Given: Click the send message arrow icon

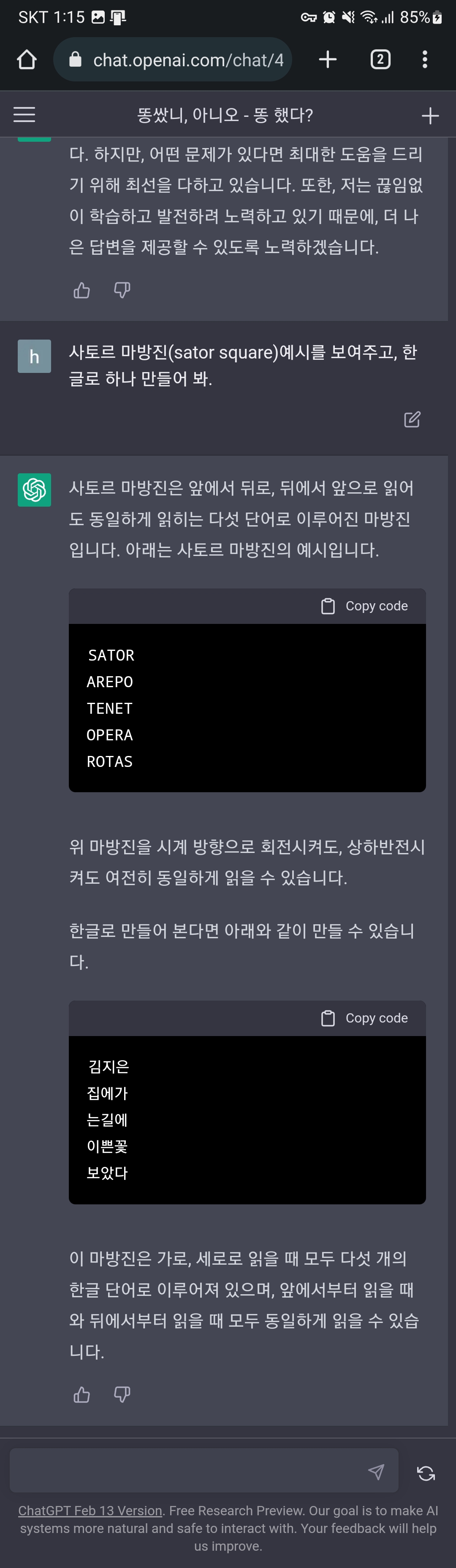Looking at the screenshot, I should [376, 1472].
